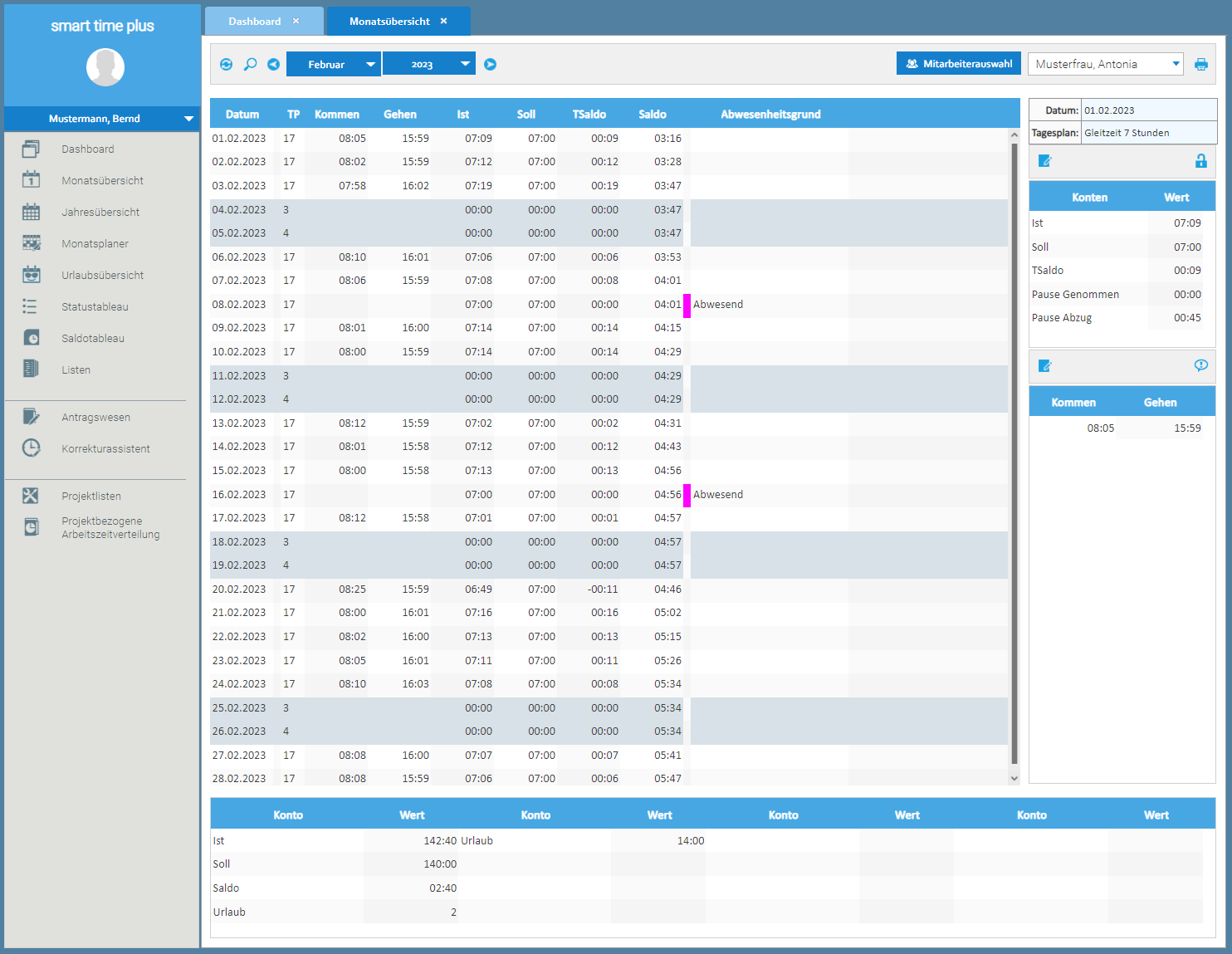
Task: Expand the Musterfrau, Antonia employee dropdown
Action: coord(1176,64)
